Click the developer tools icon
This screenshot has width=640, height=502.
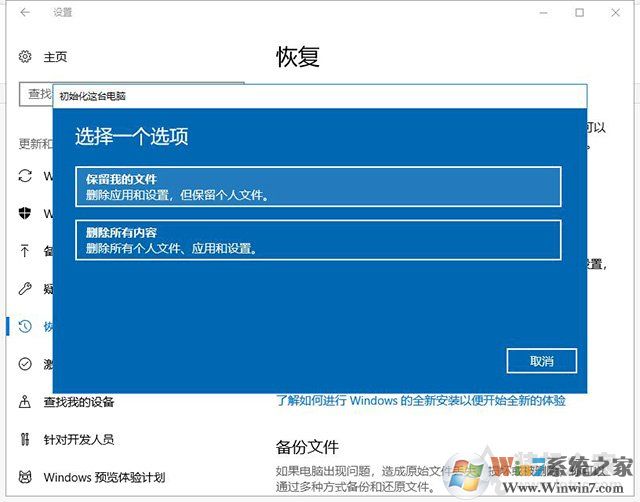tap(25, 439)
